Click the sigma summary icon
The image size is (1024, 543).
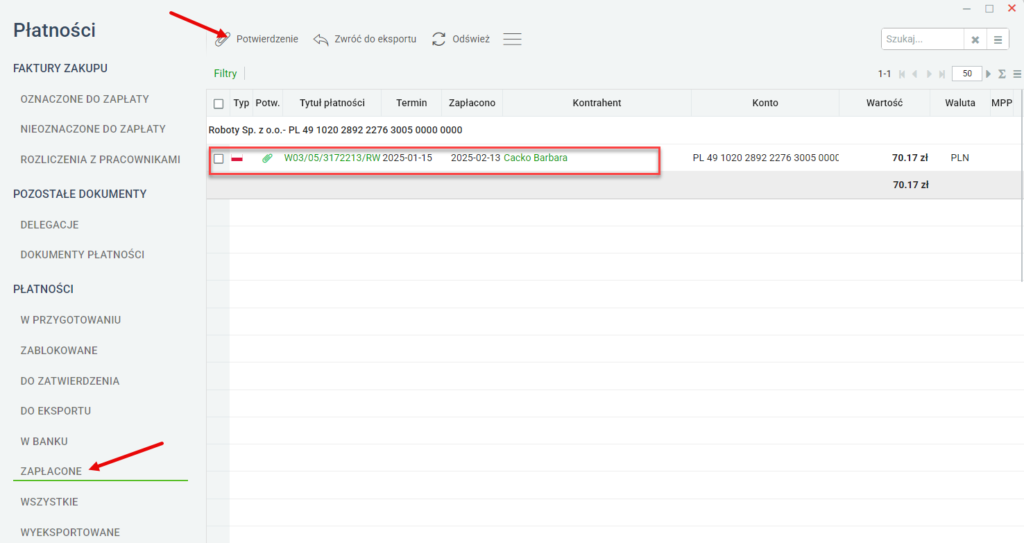1002,74
